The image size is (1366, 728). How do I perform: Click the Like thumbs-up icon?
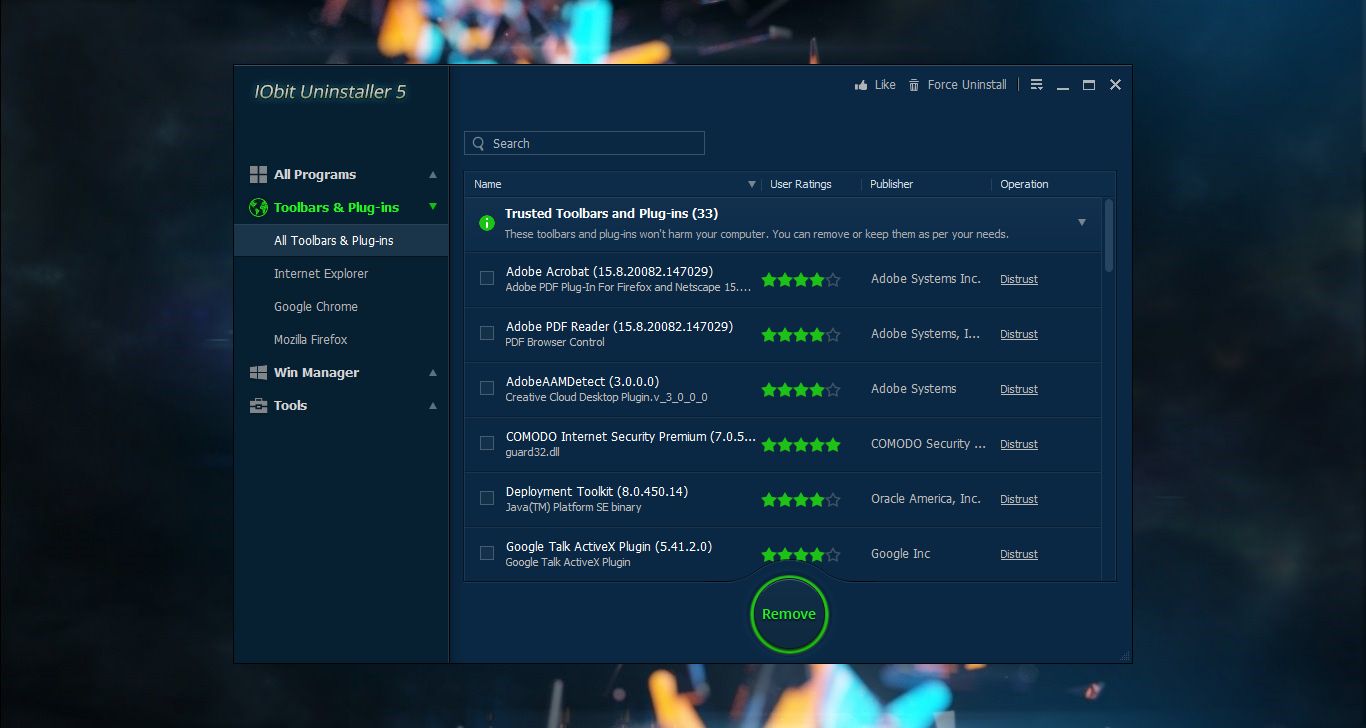(861, 85)
